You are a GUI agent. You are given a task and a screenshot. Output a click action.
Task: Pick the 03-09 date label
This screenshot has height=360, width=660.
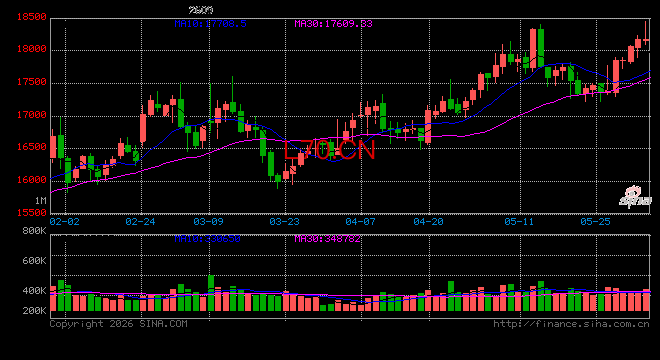[x=208, y=221]
